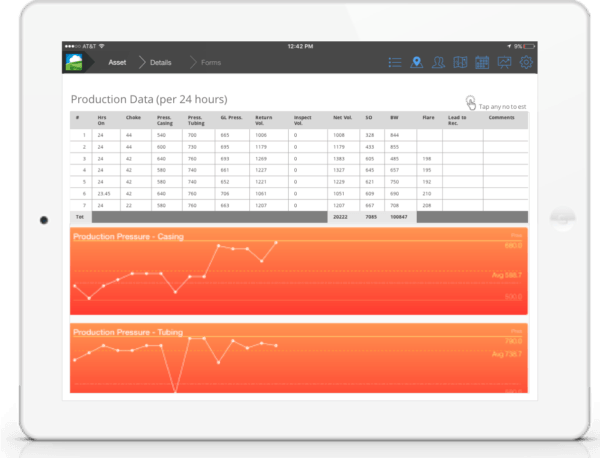Tap row number 1 to edit
The height and width of the screenshot is (458, 600).
(x=84, y=135)
